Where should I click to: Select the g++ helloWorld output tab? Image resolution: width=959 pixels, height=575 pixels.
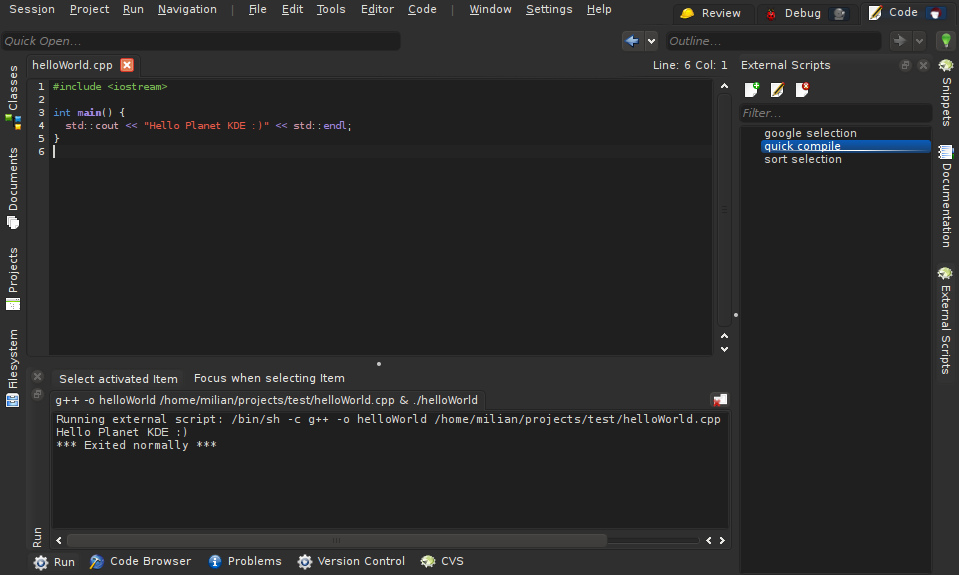[x=267, y=400]
